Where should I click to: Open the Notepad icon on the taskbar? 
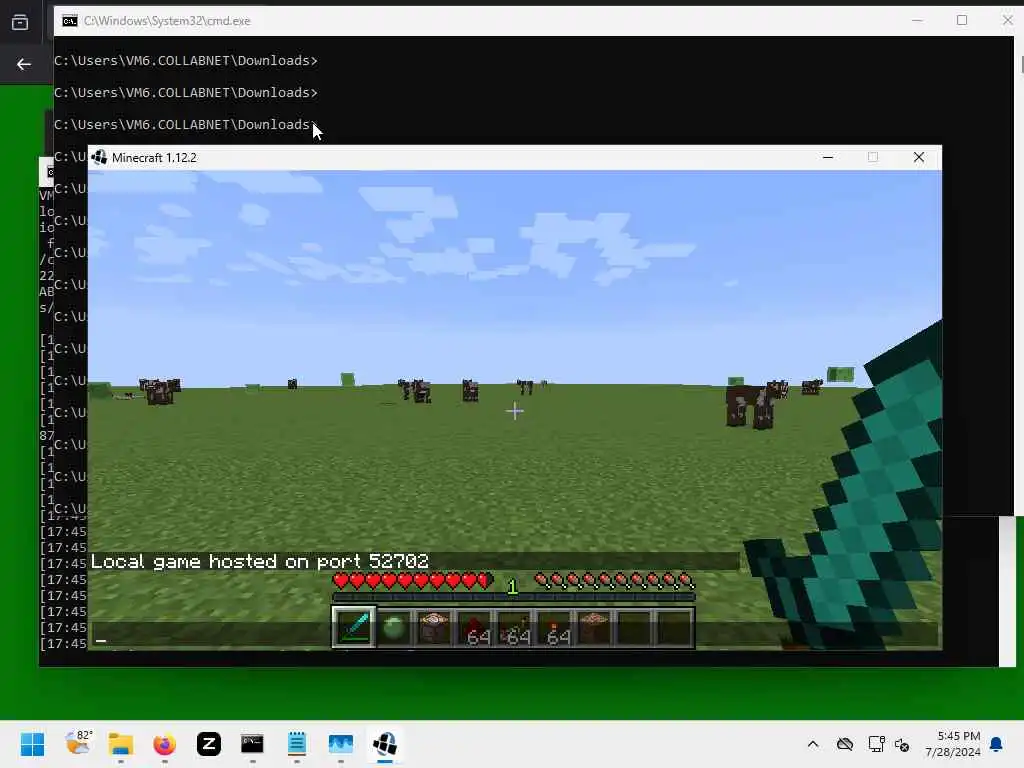296,744
